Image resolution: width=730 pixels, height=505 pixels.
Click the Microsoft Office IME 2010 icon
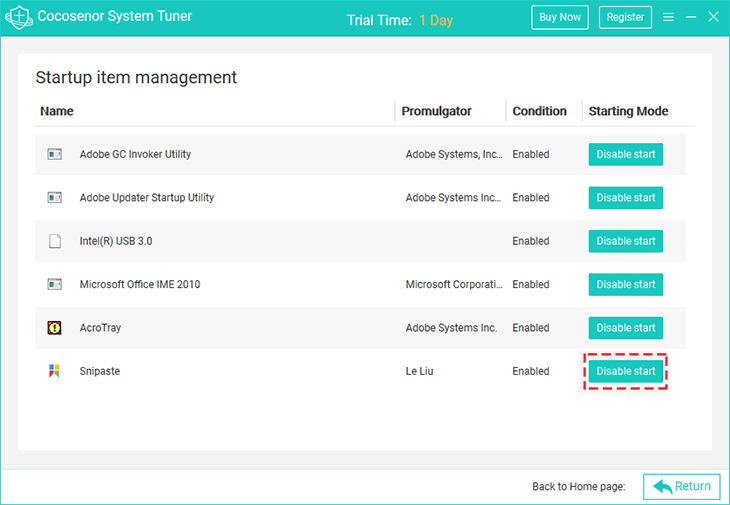pos(54,284)
